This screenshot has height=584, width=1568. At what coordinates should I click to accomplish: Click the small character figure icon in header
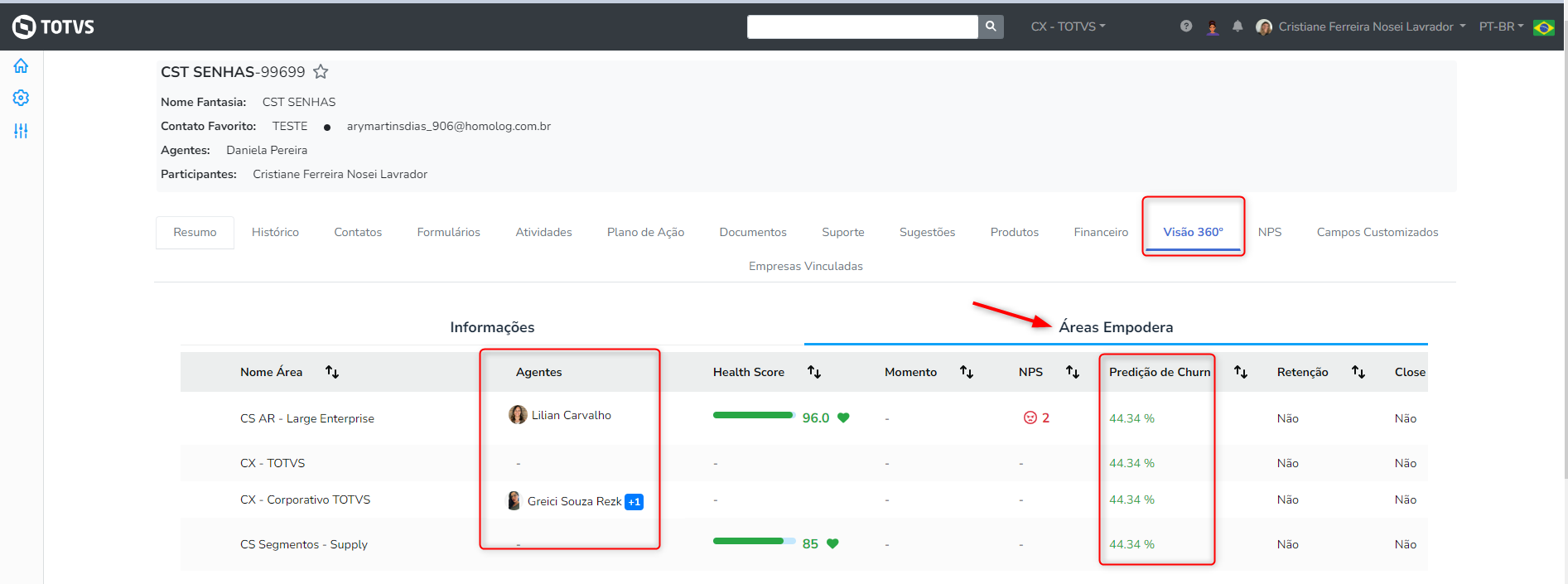tap(1213, 27)
